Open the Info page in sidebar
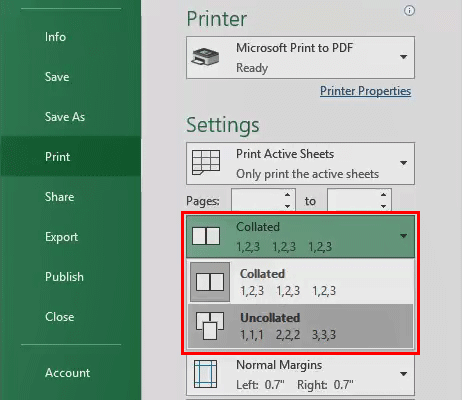 [x=55, y=37]
